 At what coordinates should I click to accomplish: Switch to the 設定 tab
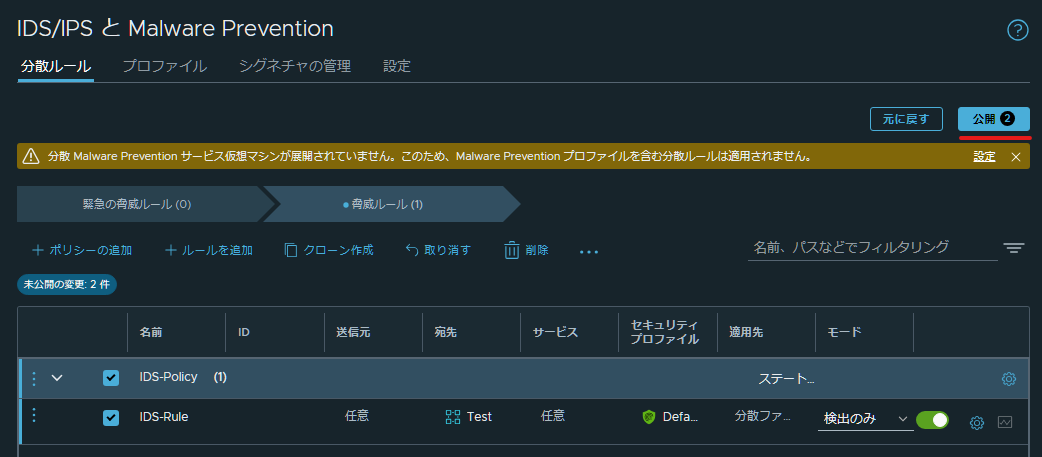pos(397,66)
